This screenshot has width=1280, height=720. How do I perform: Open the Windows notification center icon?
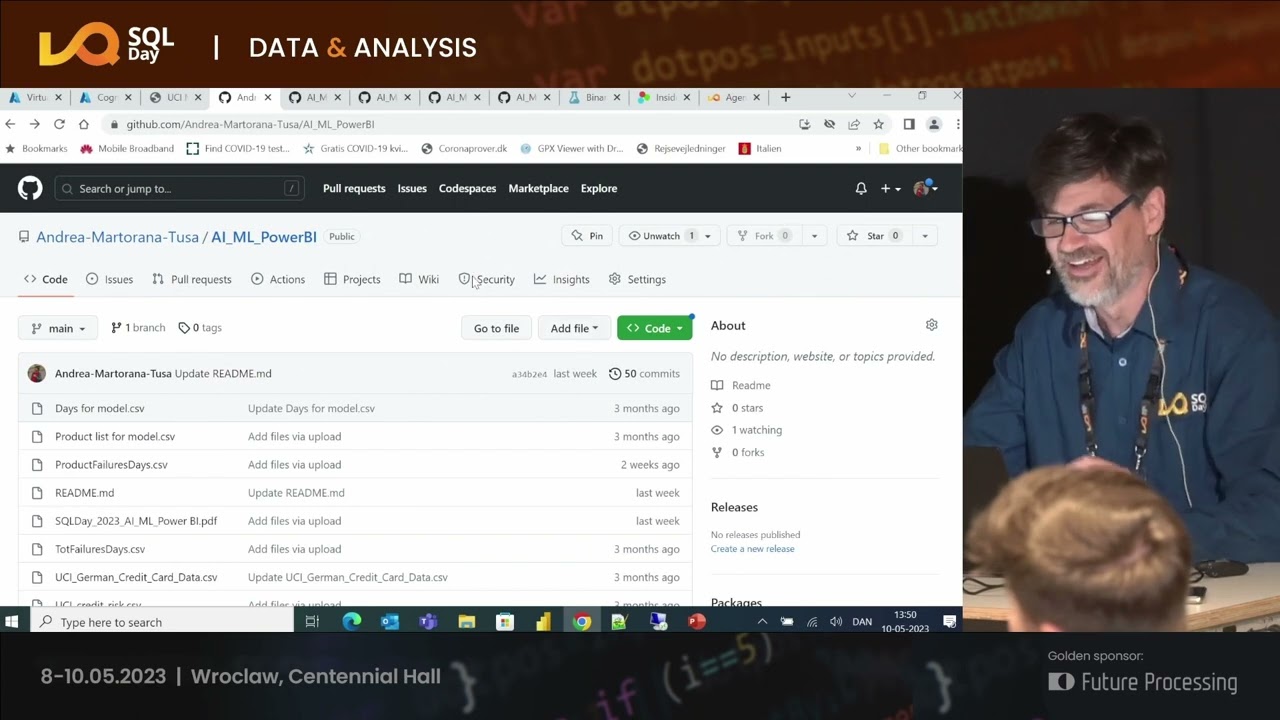pos(950,622)
